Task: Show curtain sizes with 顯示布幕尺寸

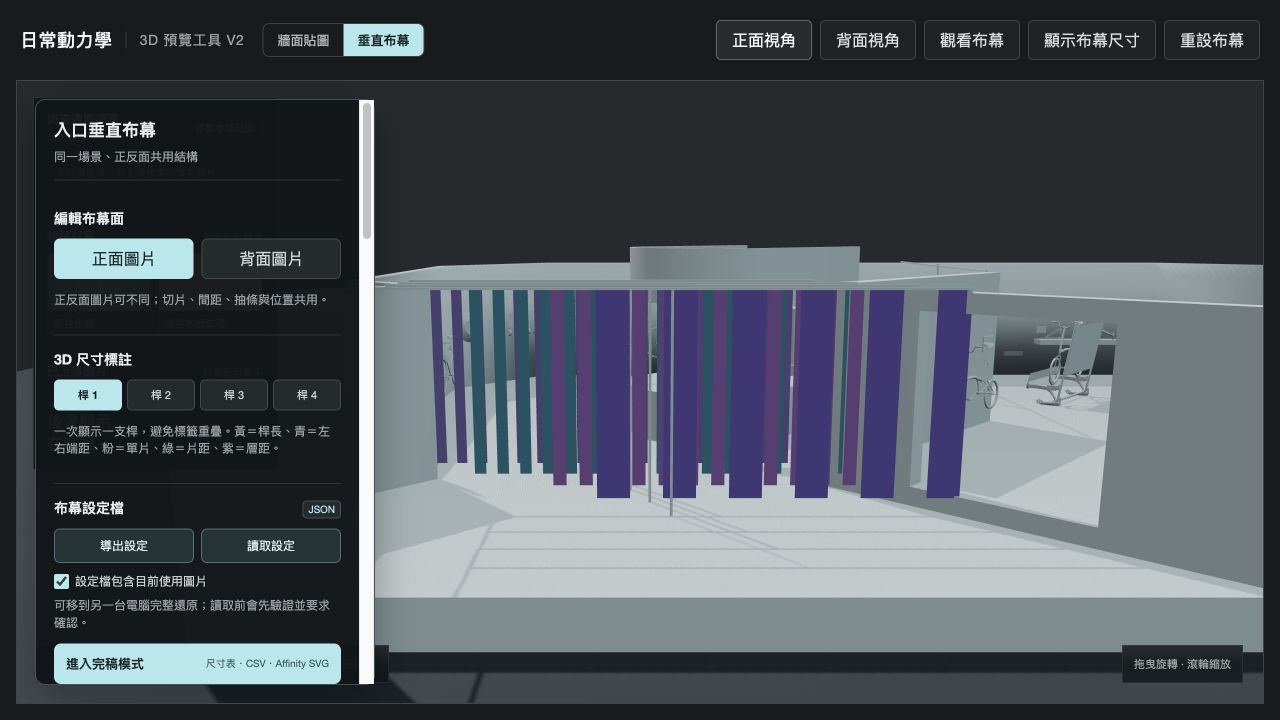Action: (x=1092, y=40)
